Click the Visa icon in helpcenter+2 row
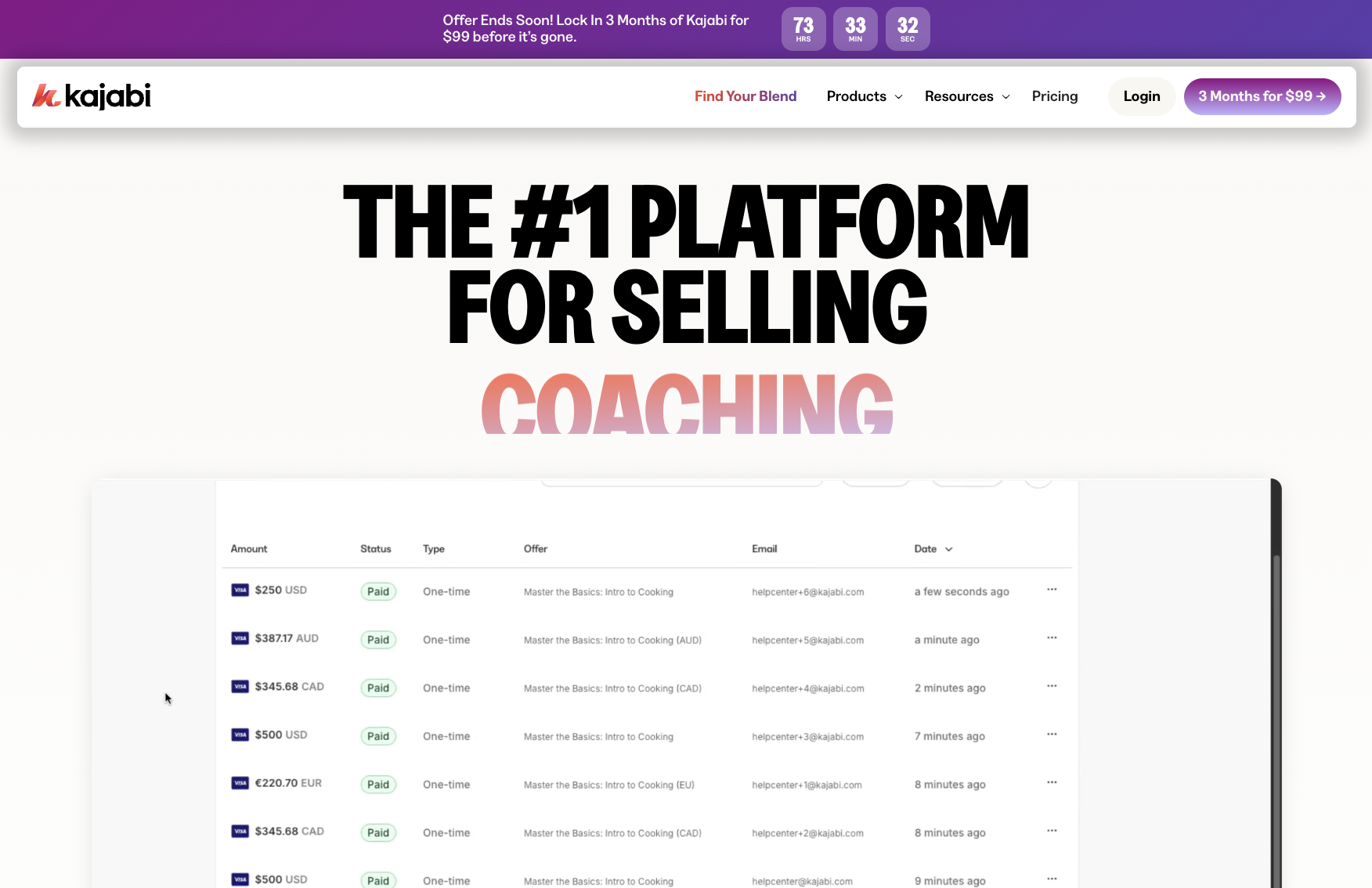This screenshot has width=1372, height=888. coord(240,832)
